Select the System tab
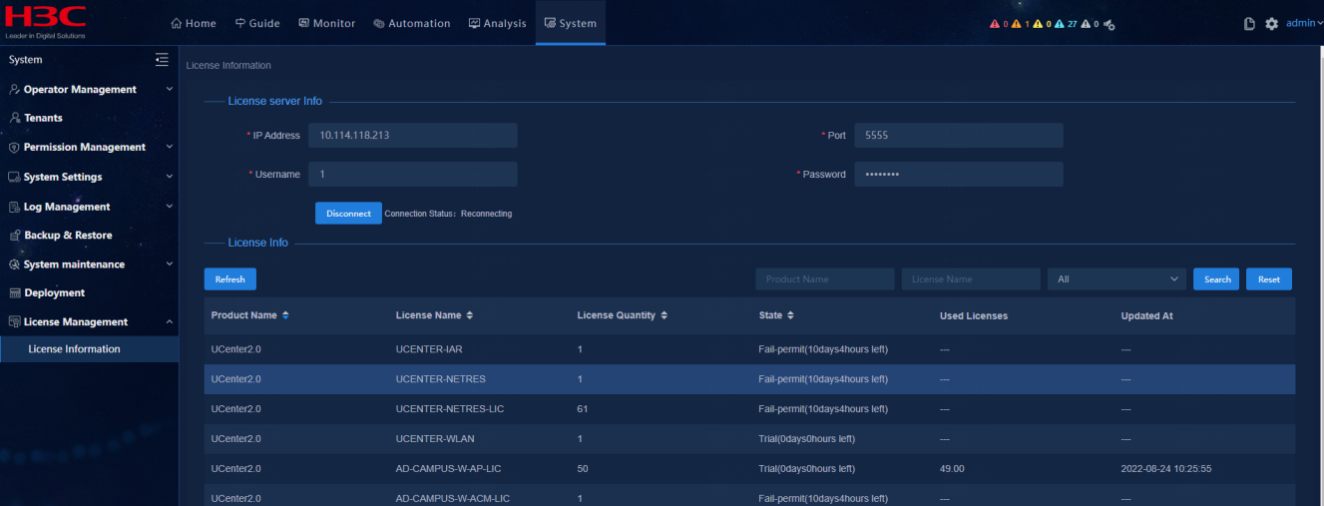 coord(570,23)
